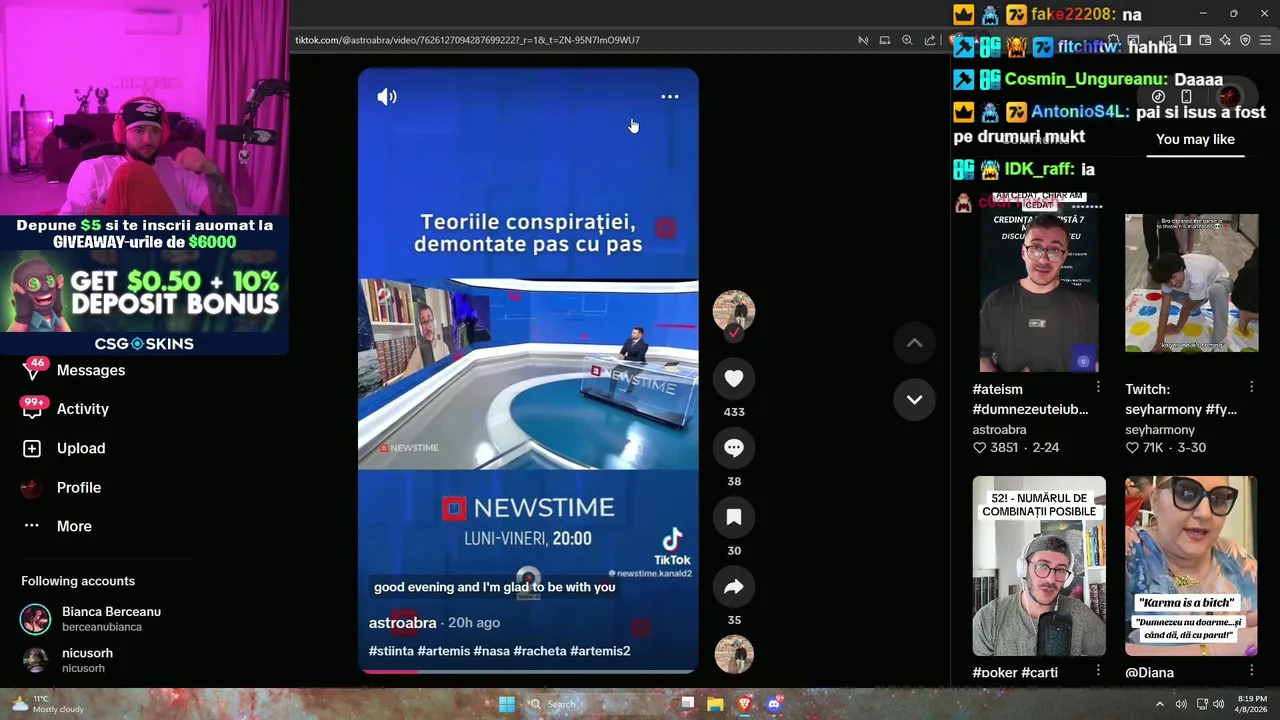The width and height of the screenshot is (1280, 720).
Task: Open the clock showing 8:19 PM
Action: tap(1252, 704)
